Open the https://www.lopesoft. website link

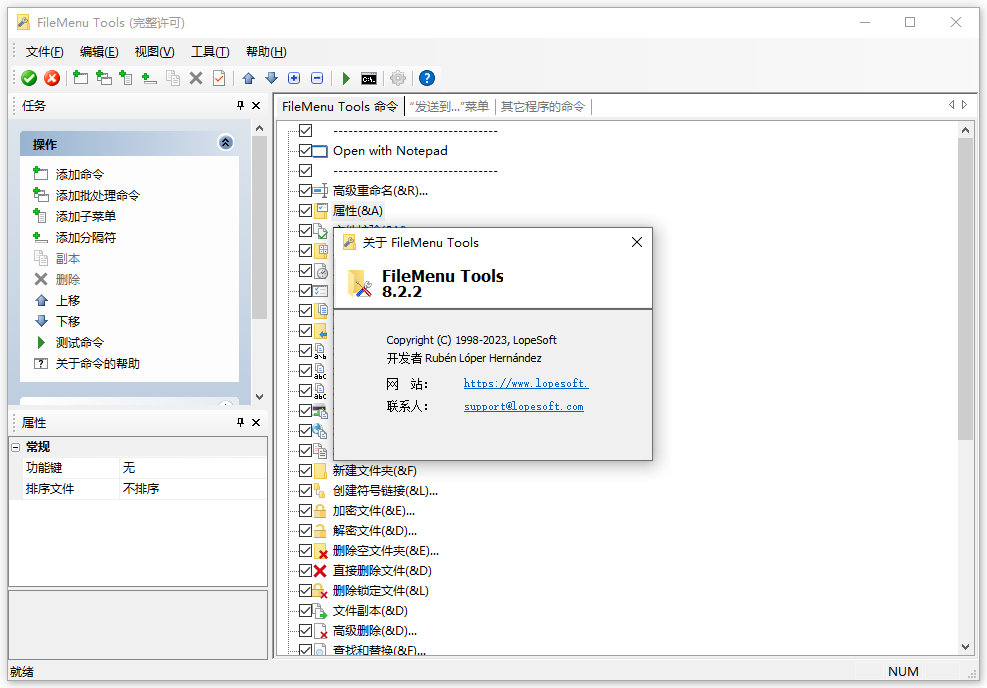pos(526,383)
